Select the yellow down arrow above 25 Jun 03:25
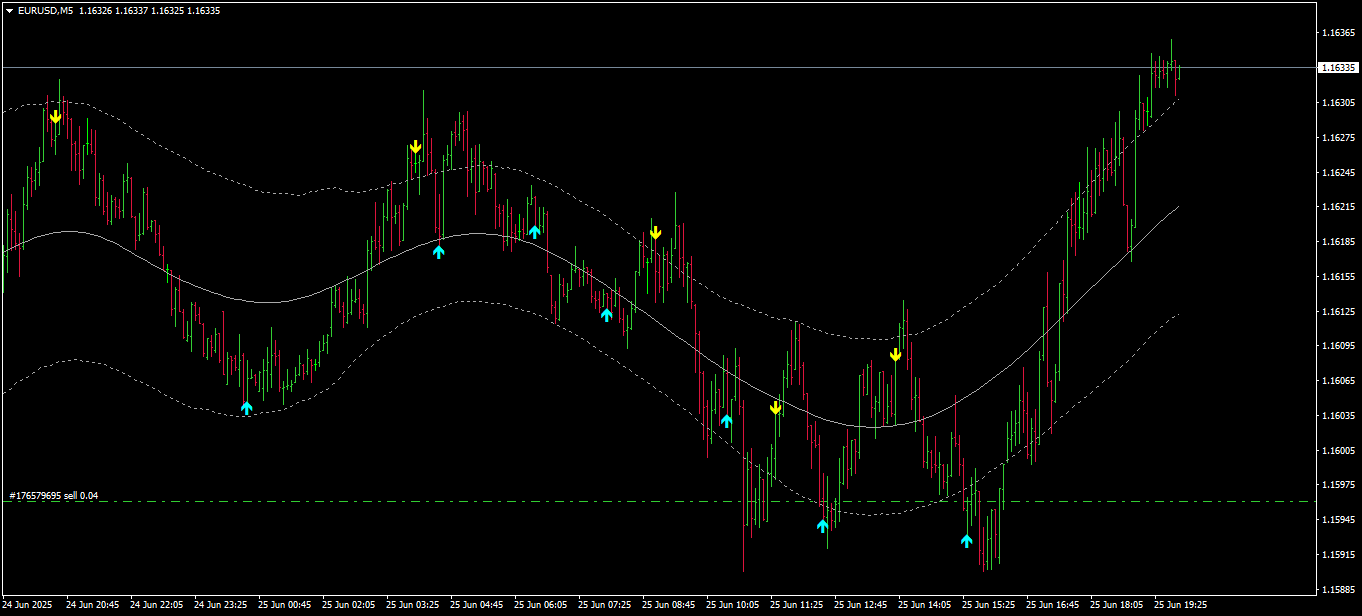Image resolution: width=1362 pixels, height=616 pixels. point(415,148)
